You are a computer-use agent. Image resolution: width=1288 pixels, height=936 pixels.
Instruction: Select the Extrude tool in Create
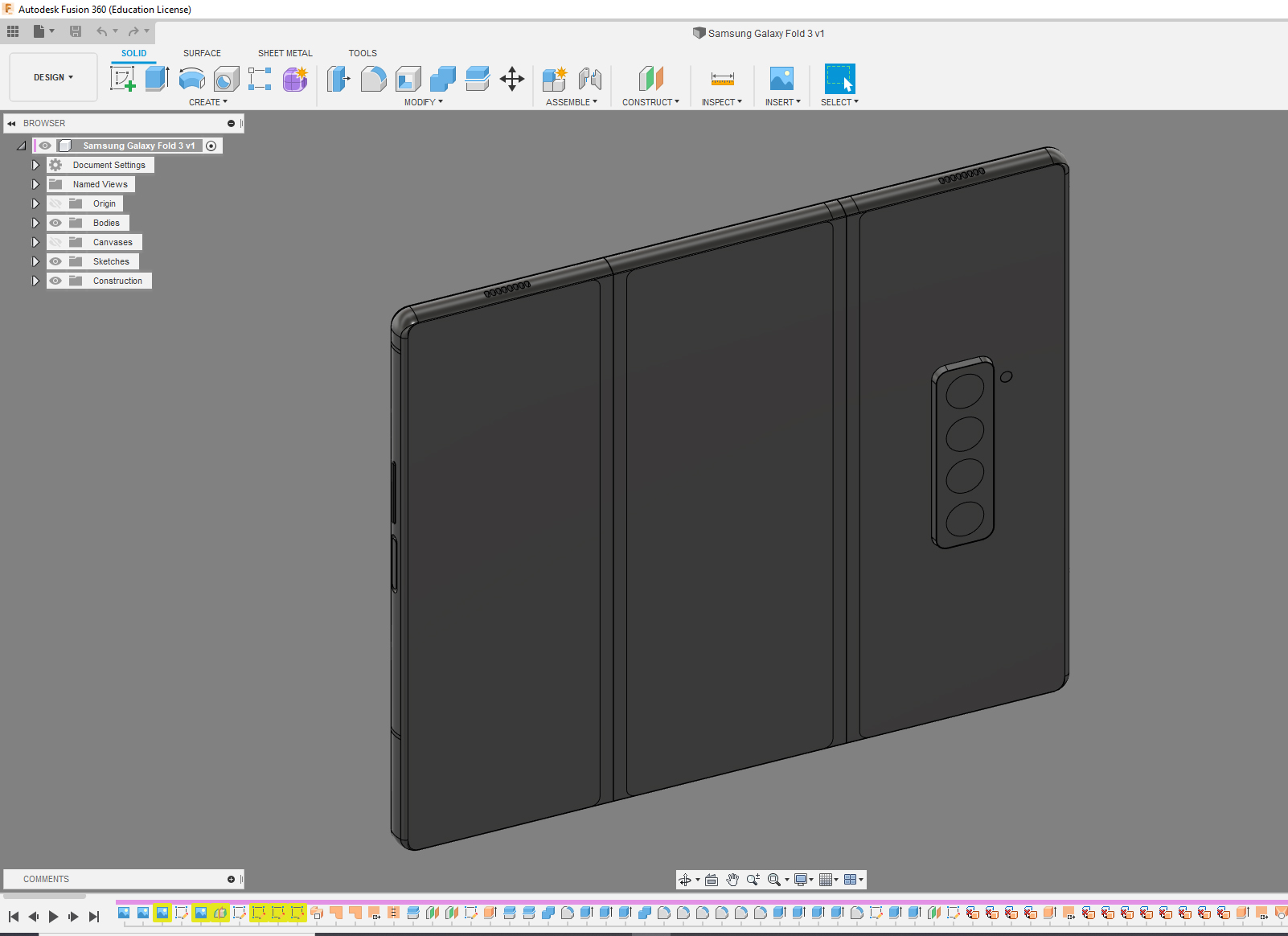click(x=157, y=79)
